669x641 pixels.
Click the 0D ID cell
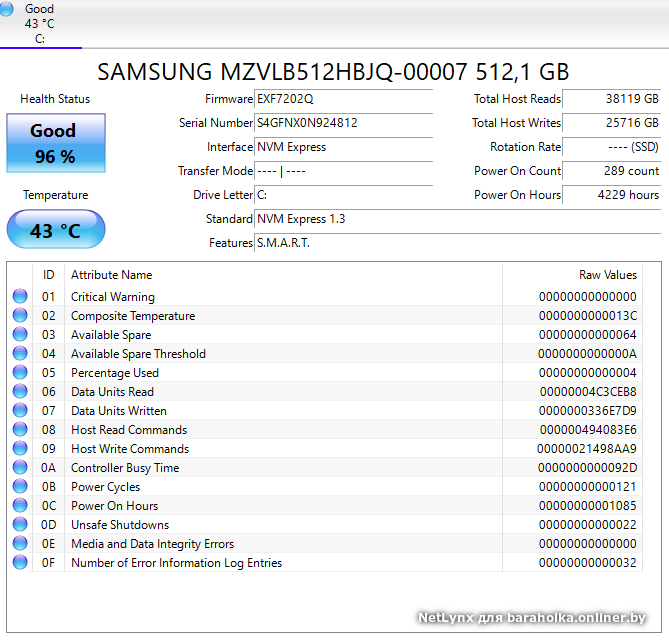click(x=48, y=524)
